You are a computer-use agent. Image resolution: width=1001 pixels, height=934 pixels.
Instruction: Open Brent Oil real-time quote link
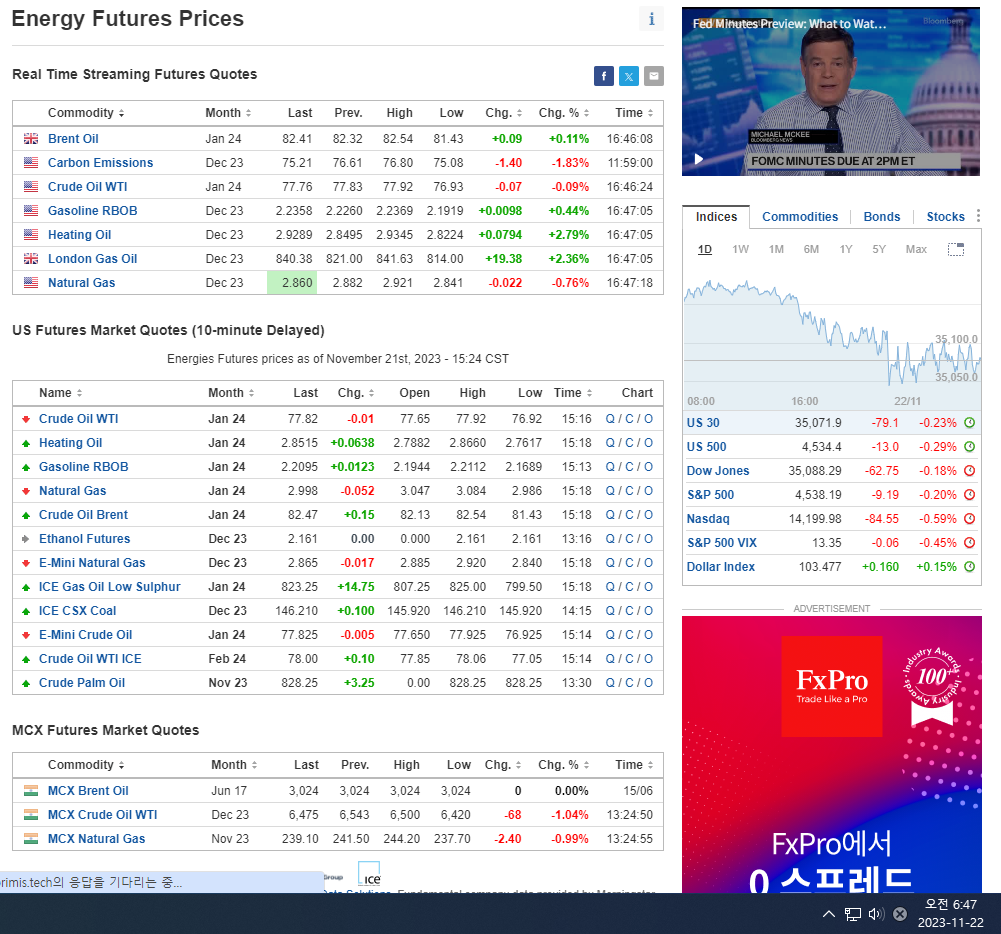pyautogui.click(x=73, y=139)
